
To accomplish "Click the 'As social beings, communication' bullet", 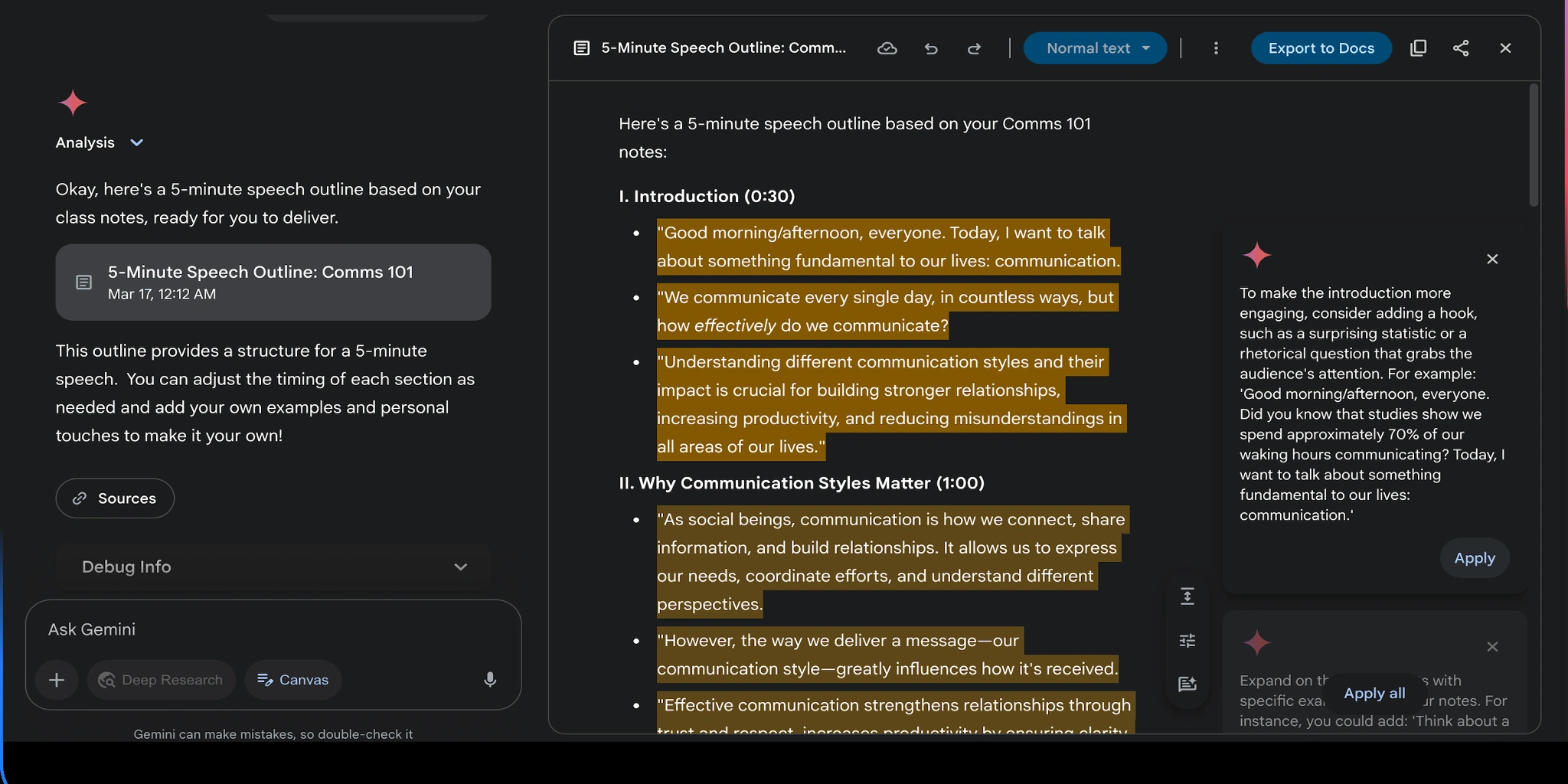I will pos(893,561).
